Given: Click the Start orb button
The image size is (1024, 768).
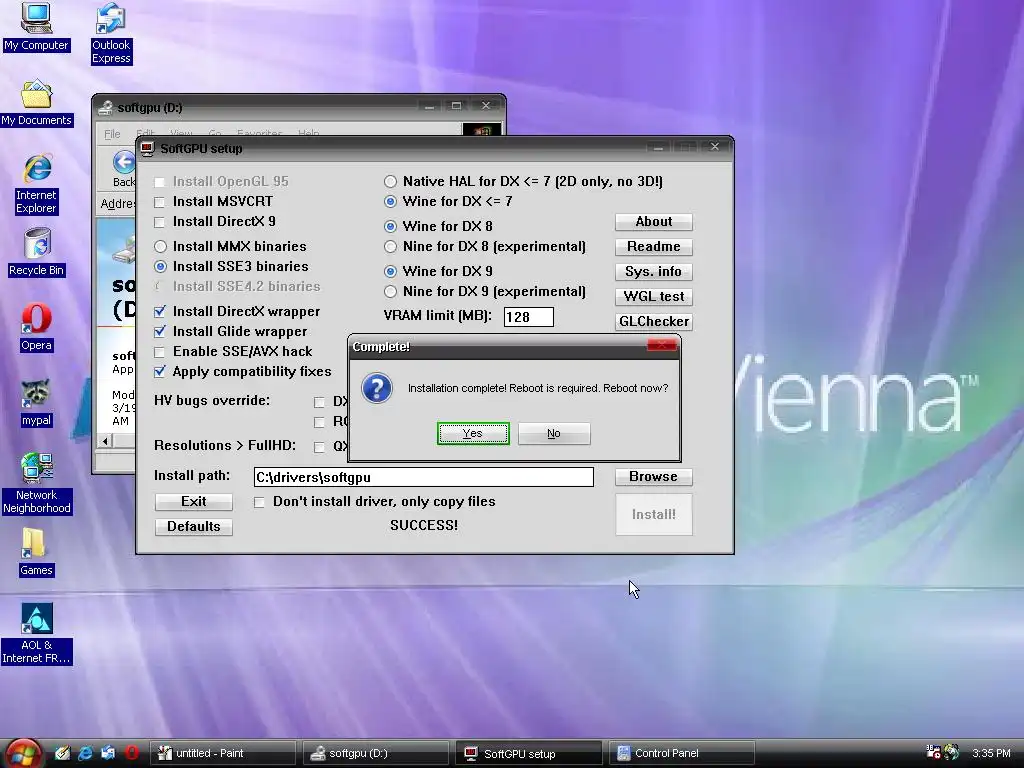Looking at the screenshot, I should tap(24, 753).
